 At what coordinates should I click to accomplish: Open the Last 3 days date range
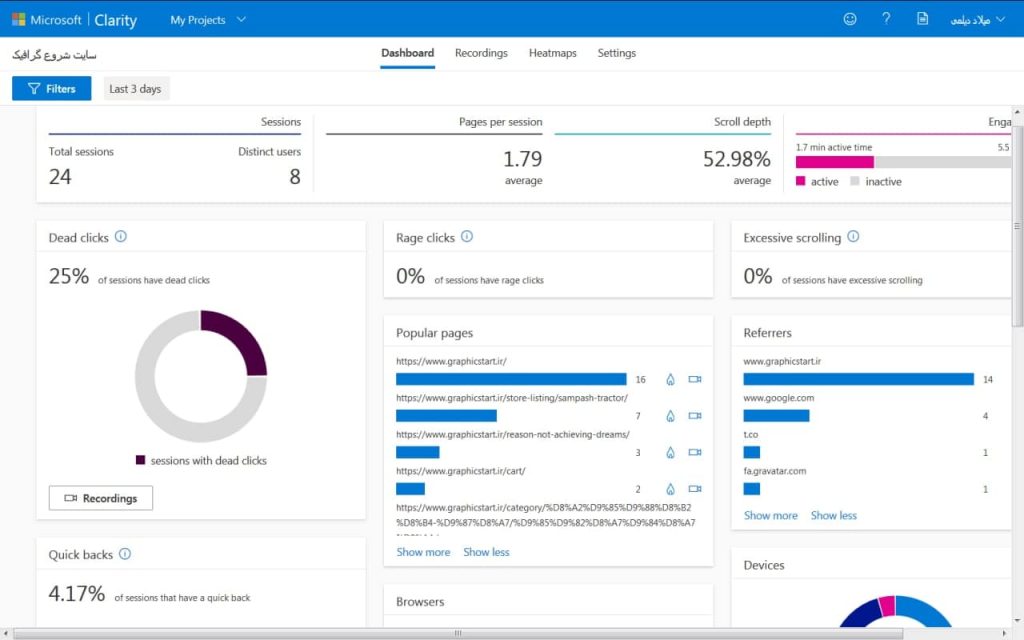[x=136, y=89]
